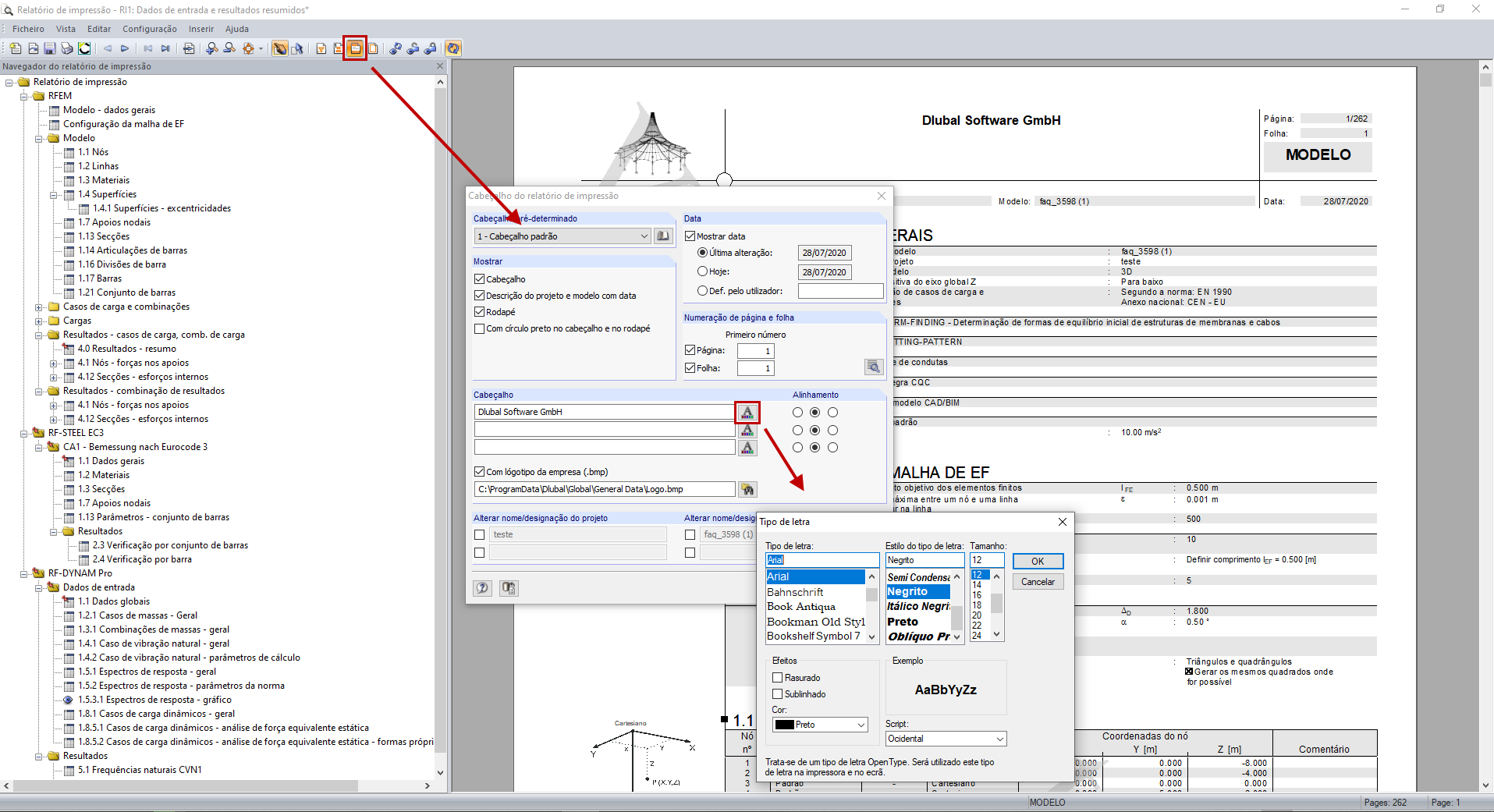The width and height of the screenshot is (1494, 812).
Task: Close the report navigator panel
Action: click(x=439, y=66)
